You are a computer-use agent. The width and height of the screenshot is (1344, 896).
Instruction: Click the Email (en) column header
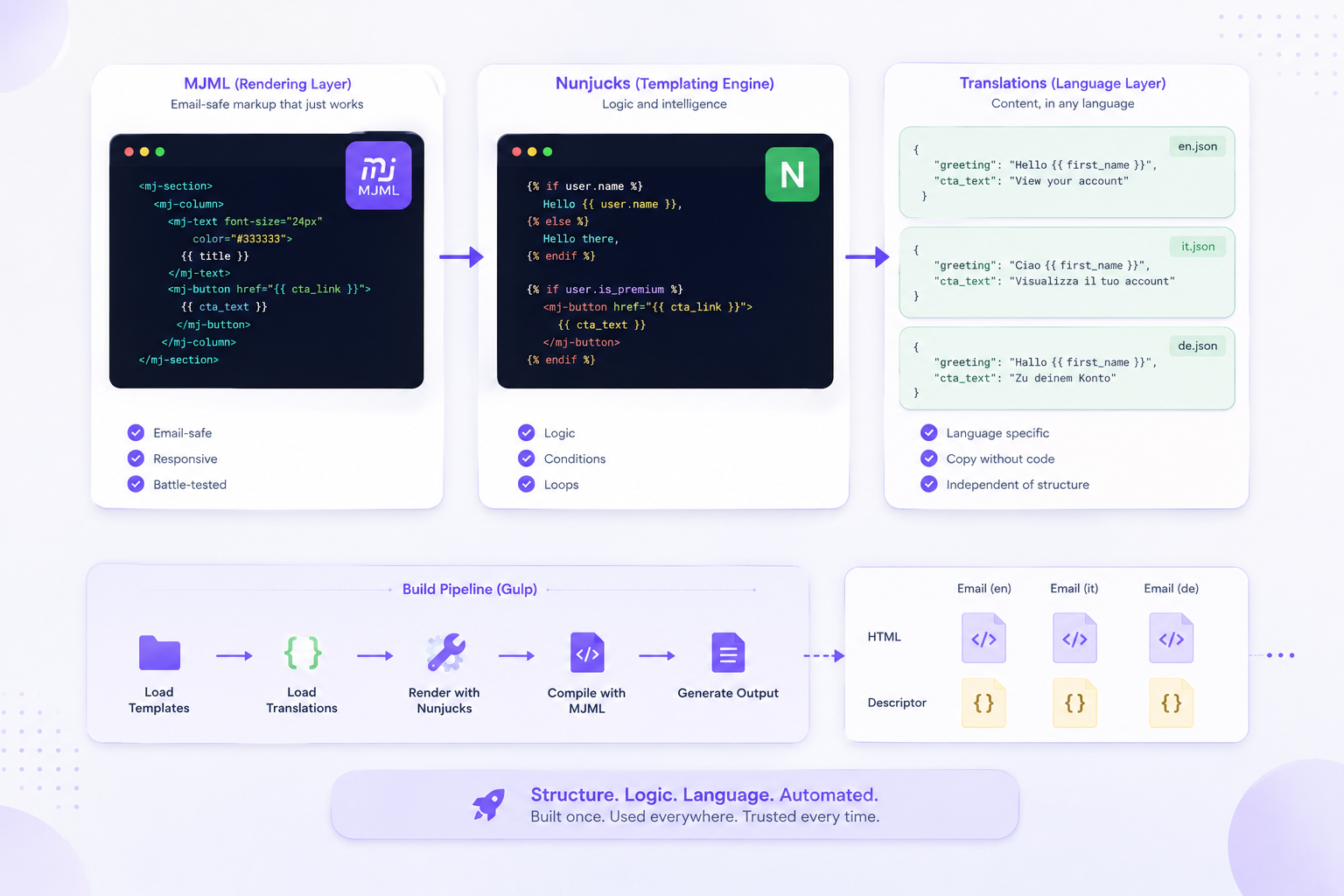[x=983, y=588]
